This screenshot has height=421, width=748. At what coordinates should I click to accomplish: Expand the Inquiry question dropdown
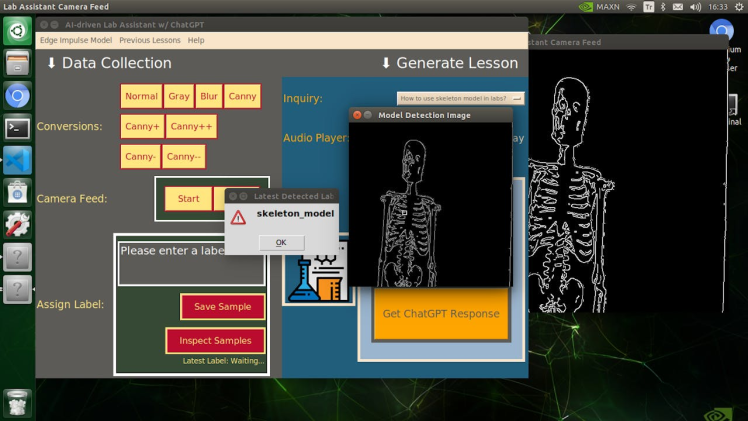(x=460, y=98)
